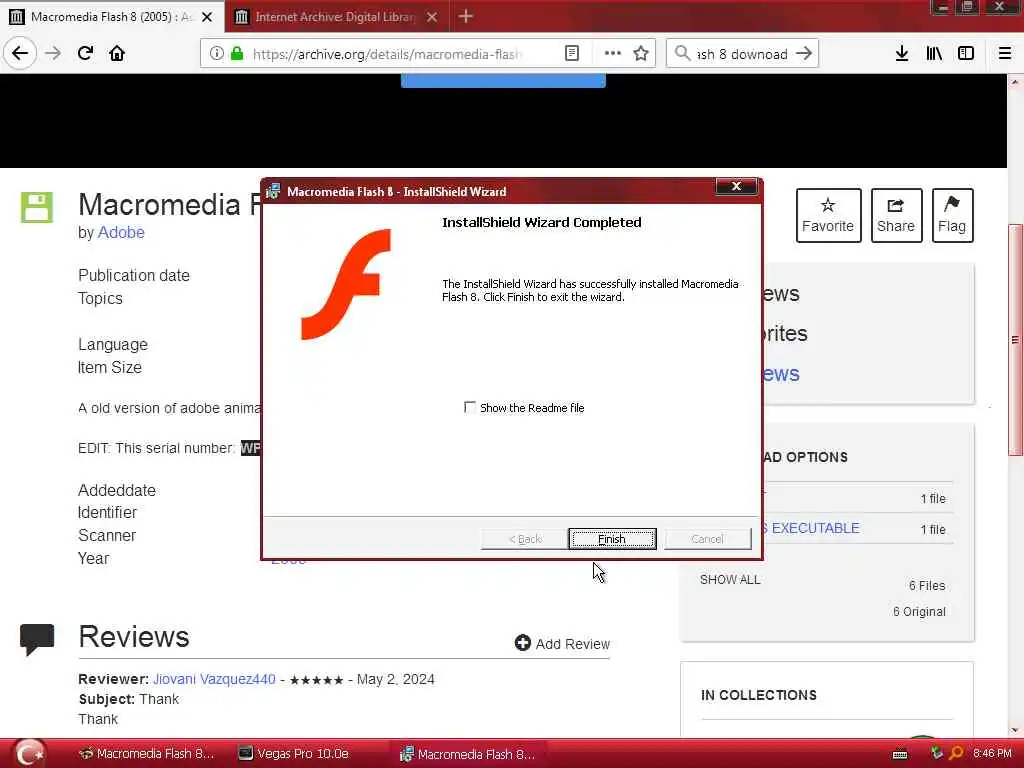Submit search with the arrow icon
The width and height of the screenshot is (1024, 768).
(x=805, y=54)
